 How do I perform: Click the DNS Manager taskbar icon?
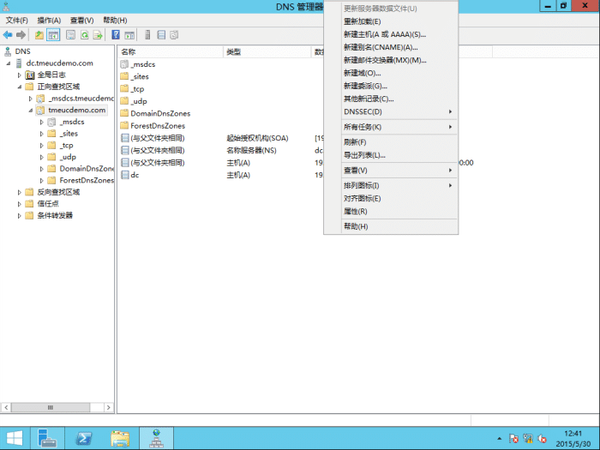[157, 439]
